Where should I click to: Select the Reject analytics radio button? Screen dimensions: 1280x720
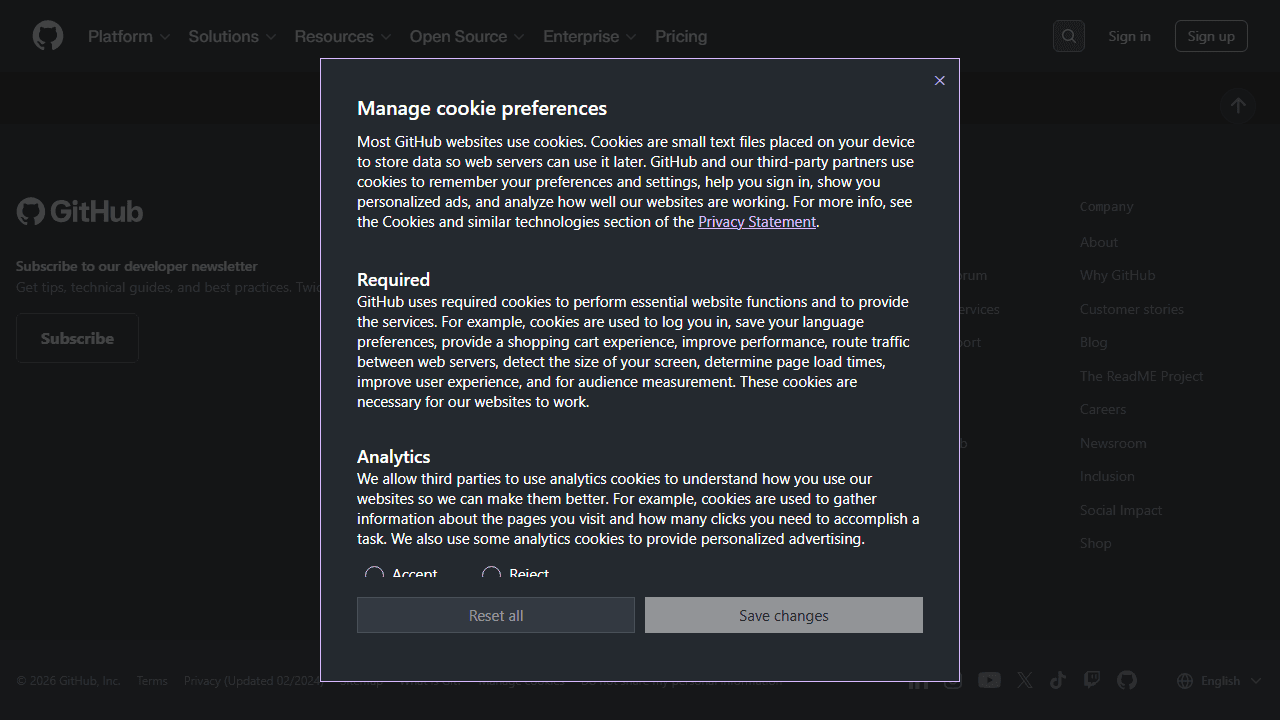(x=491, y=574)
